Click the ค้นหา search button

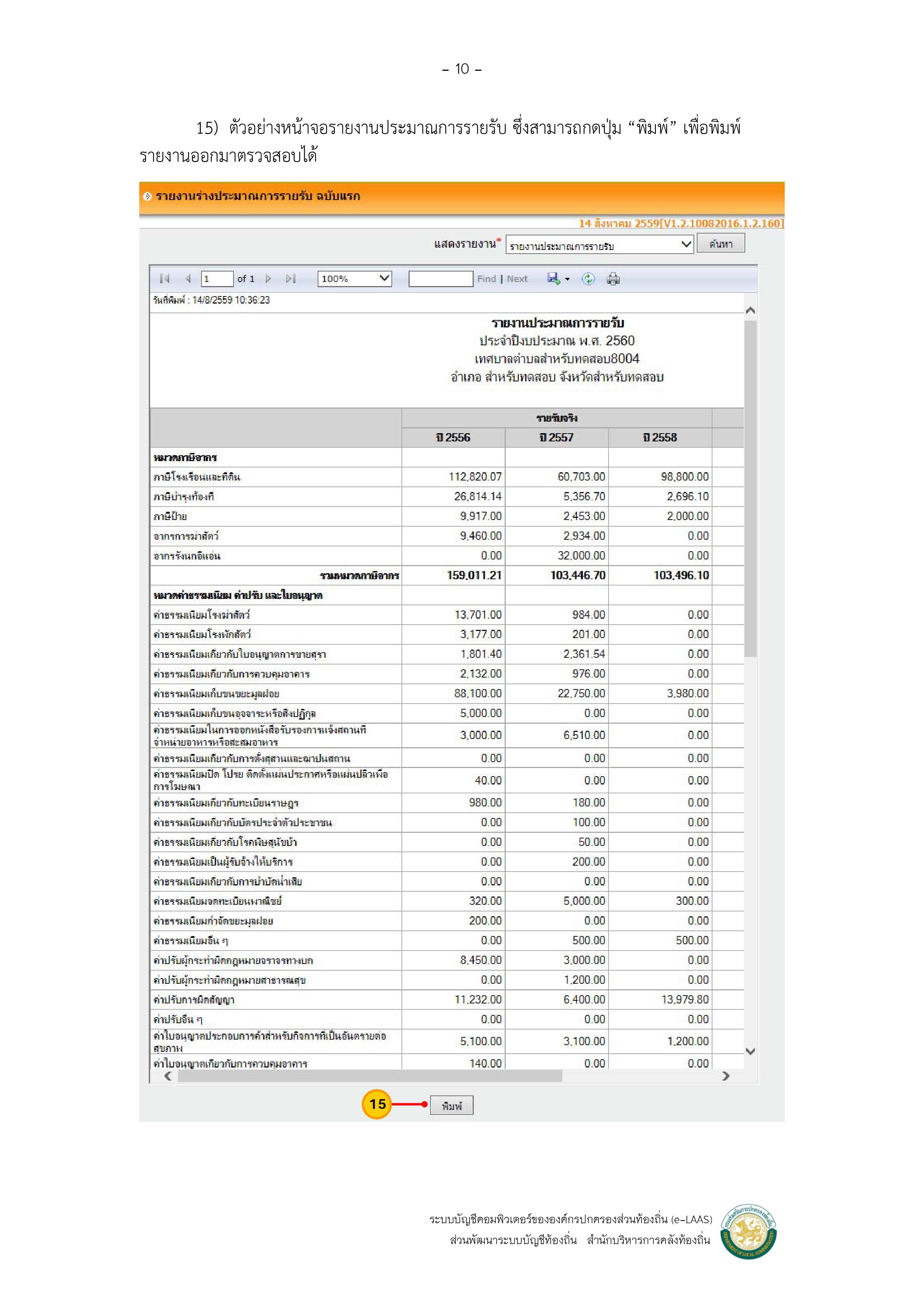point(720,244)
